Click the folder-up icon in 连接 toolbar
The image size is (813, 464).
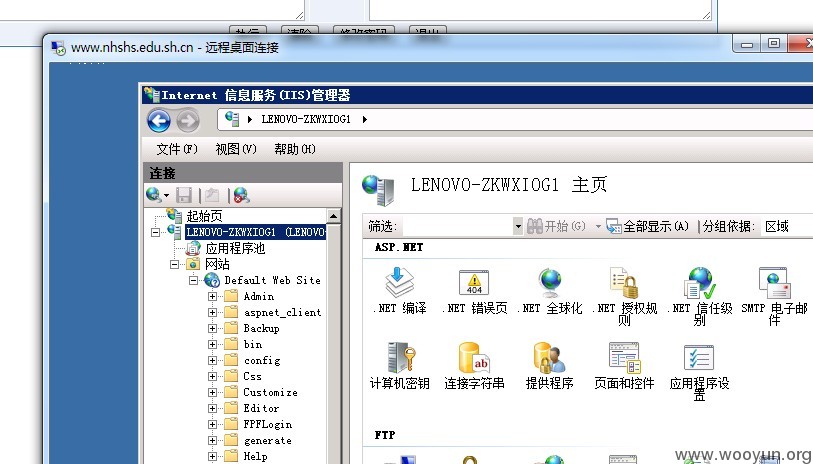212,195
